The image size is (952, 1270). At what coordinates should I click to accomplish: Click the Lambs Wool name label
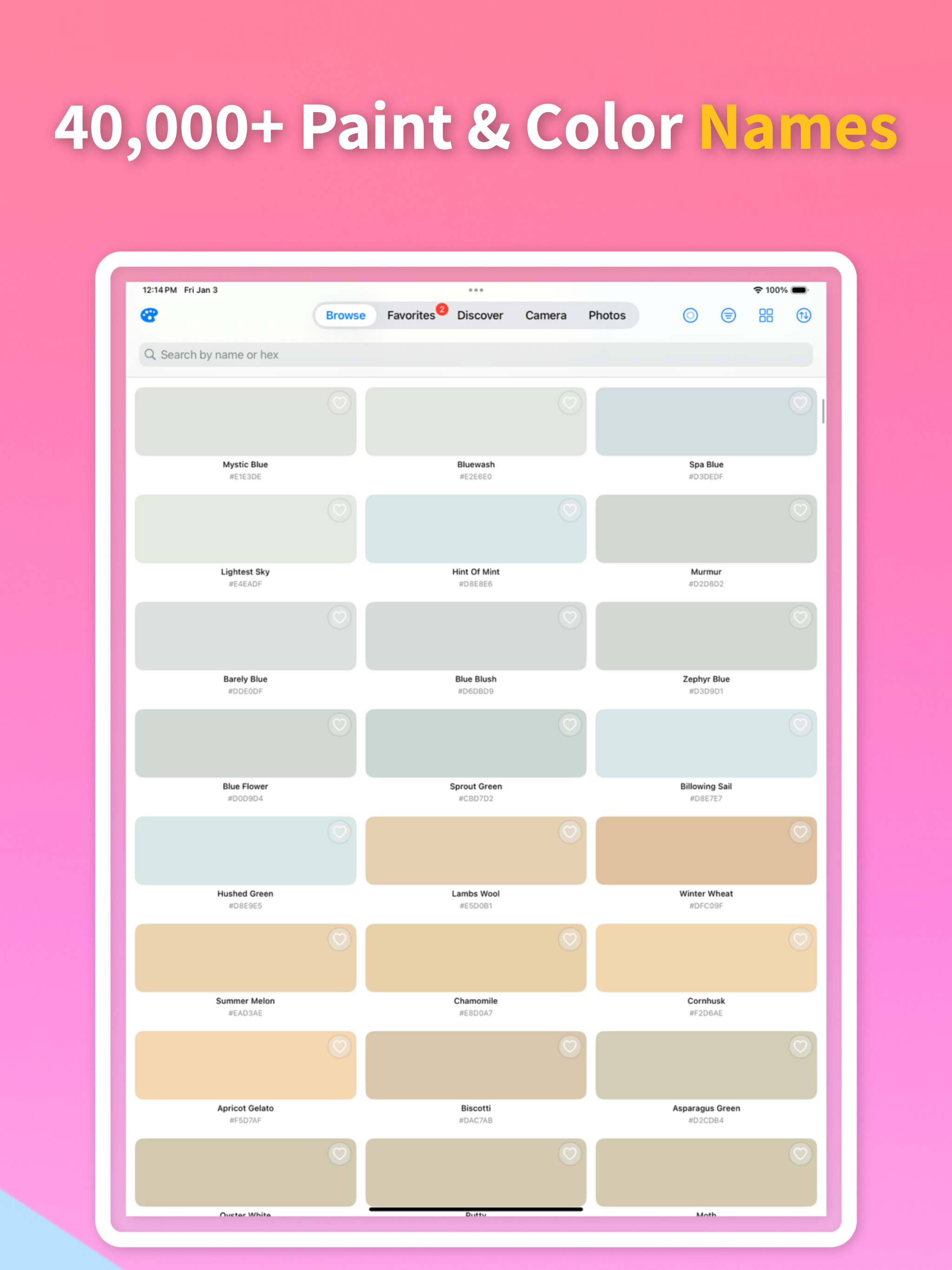(476, 893)
